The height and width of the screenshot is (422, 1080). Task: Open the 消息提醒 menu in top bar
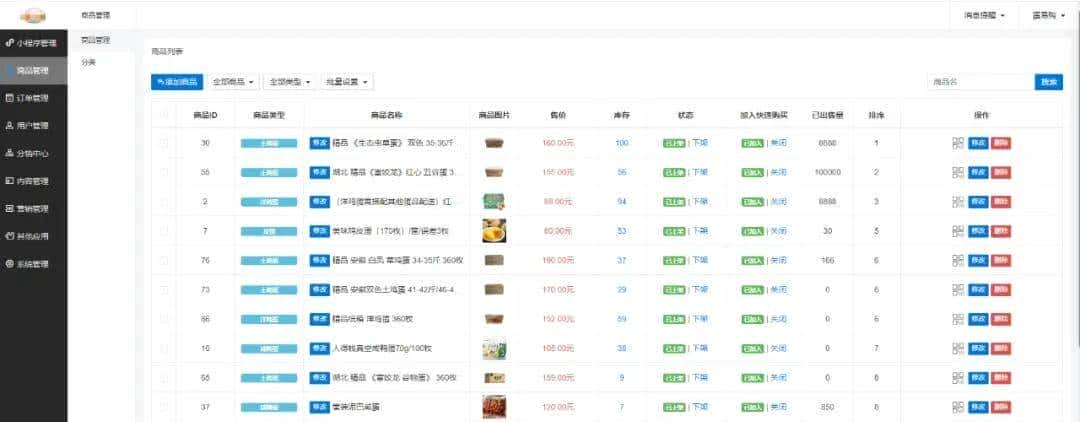pyautogui.click(x=984, y=16)
